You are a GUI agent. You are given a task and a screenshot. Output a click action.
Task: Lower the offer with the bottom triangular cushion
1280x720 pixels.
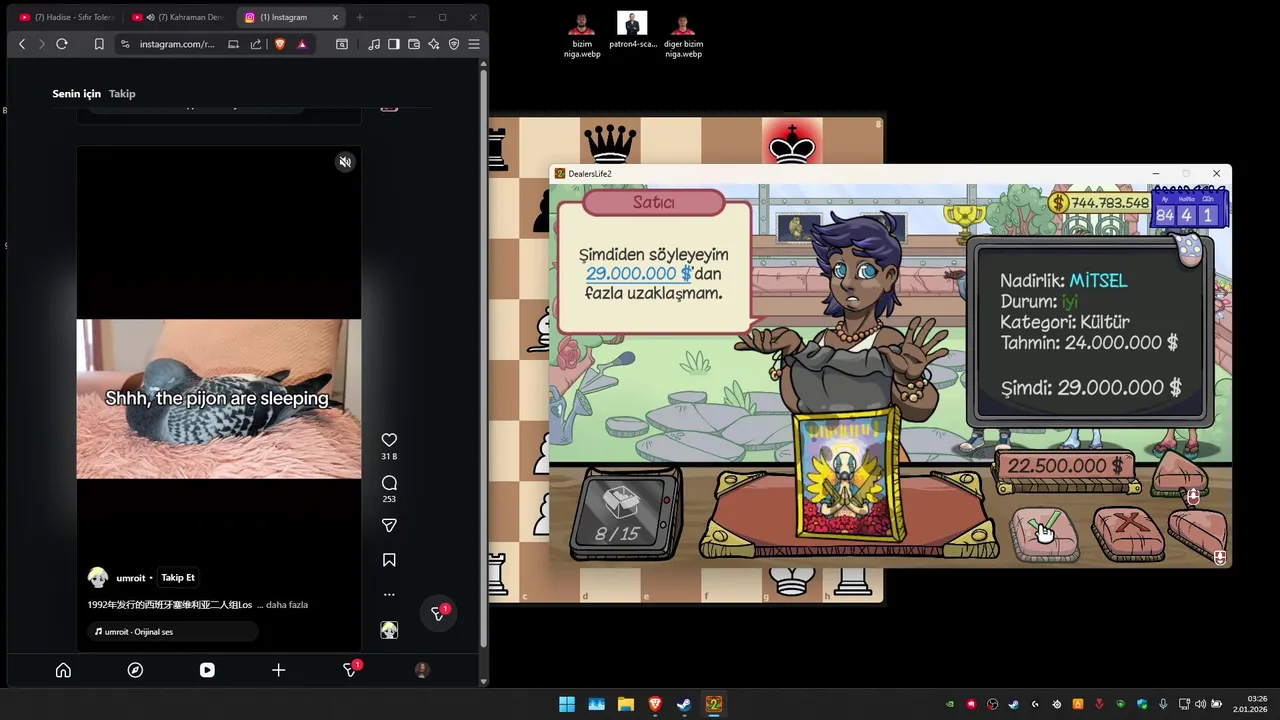[x=1197, y=534]
